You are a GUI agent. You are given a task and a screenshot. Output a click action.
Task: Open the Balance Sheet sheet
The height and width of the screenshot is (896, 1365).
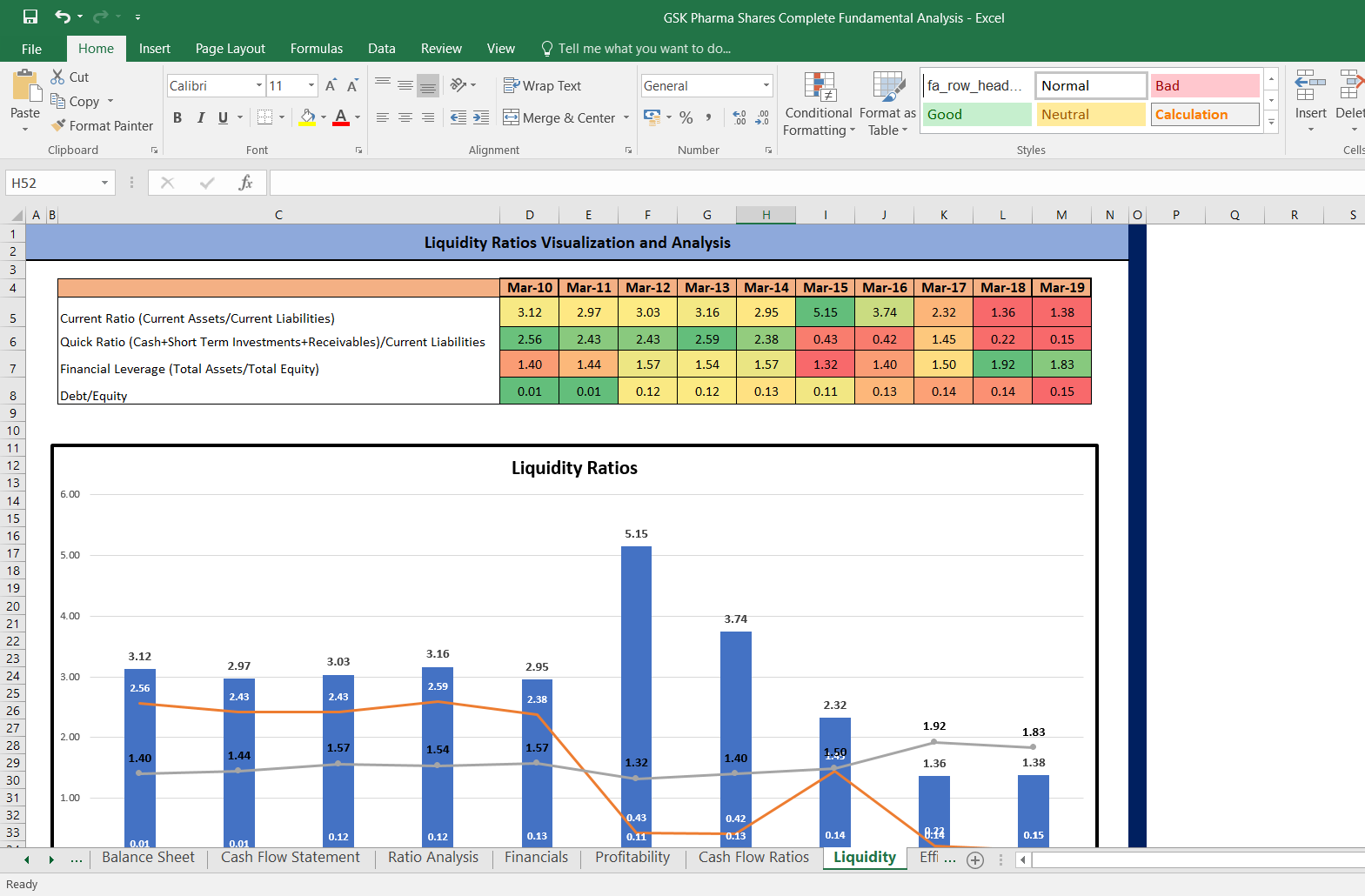(x=149, y=858)
